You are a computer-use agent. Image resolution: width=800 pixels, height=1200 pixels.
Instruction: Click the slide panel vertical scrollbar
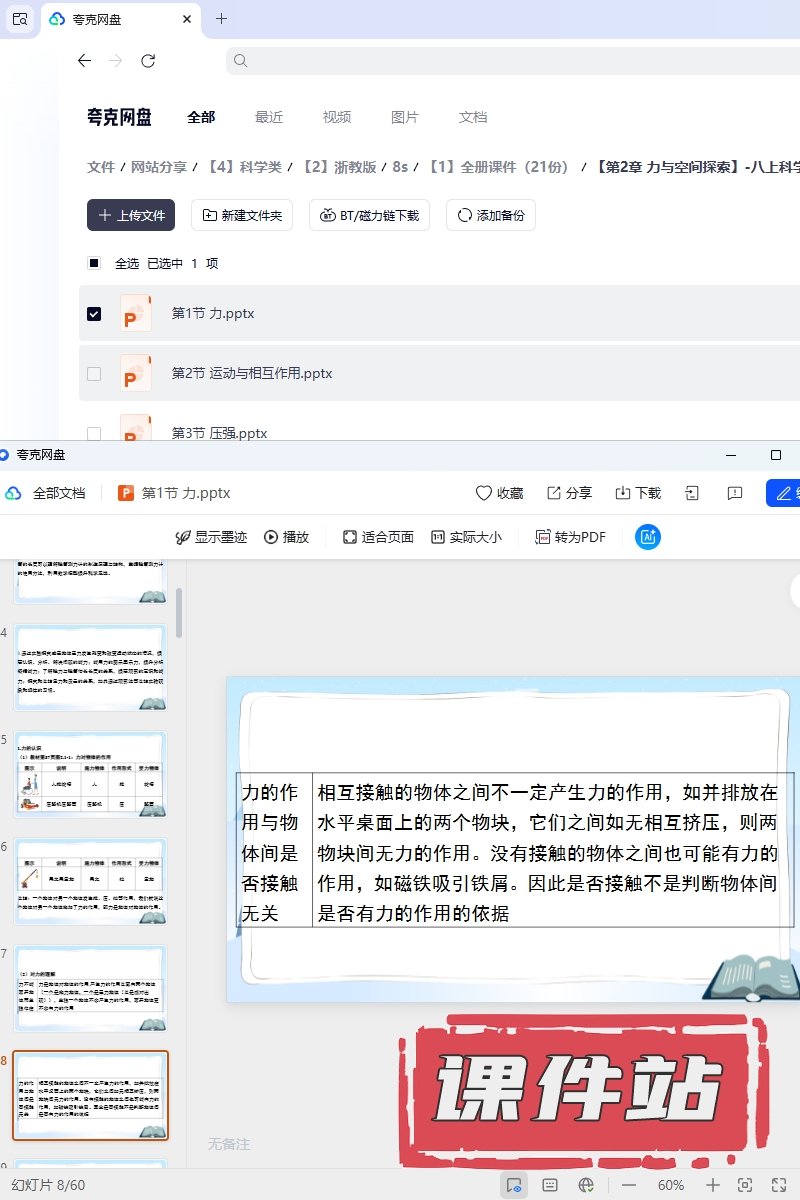[x=179, y=612]
